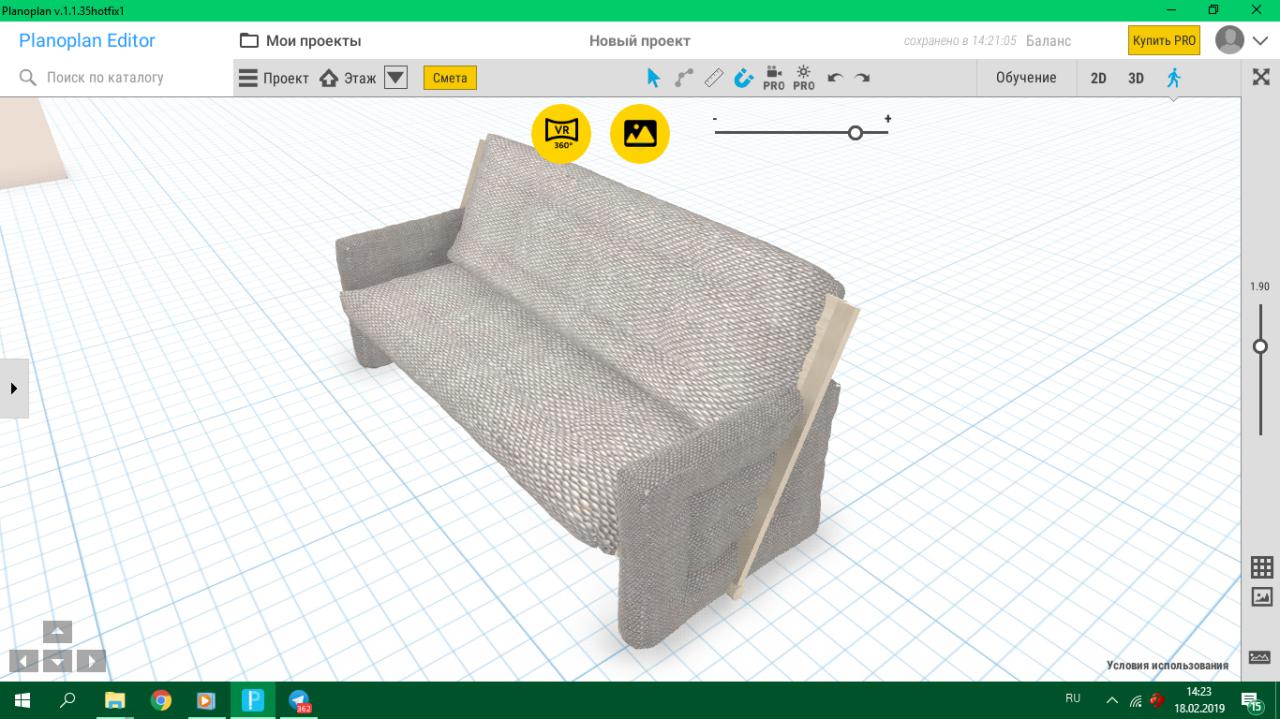Screen dimensions: 1280x719
Task: Open the PRO sun lighting settings
Action: (x=804, y=78)
